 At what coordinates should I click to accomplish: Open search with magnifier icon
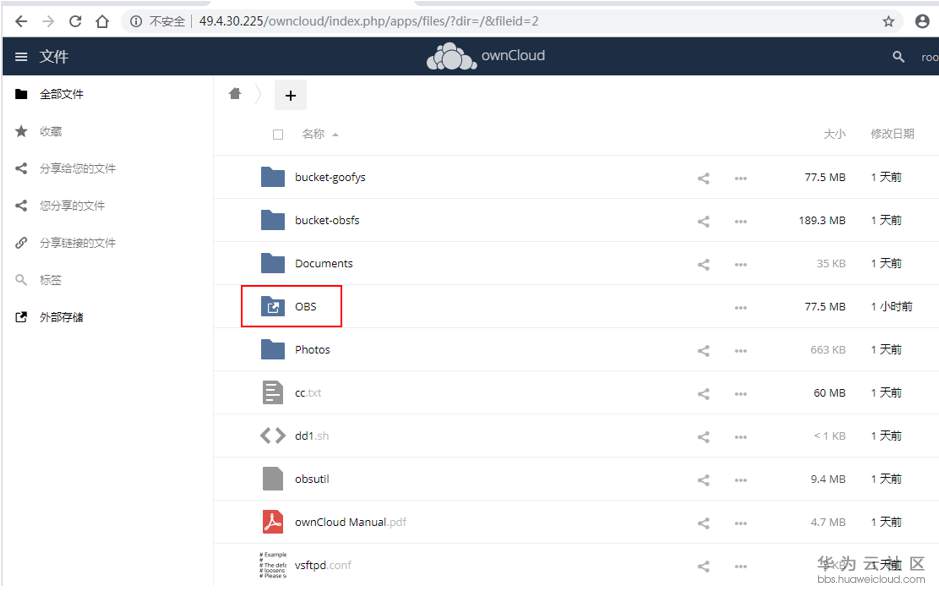(x=898, y=57)
